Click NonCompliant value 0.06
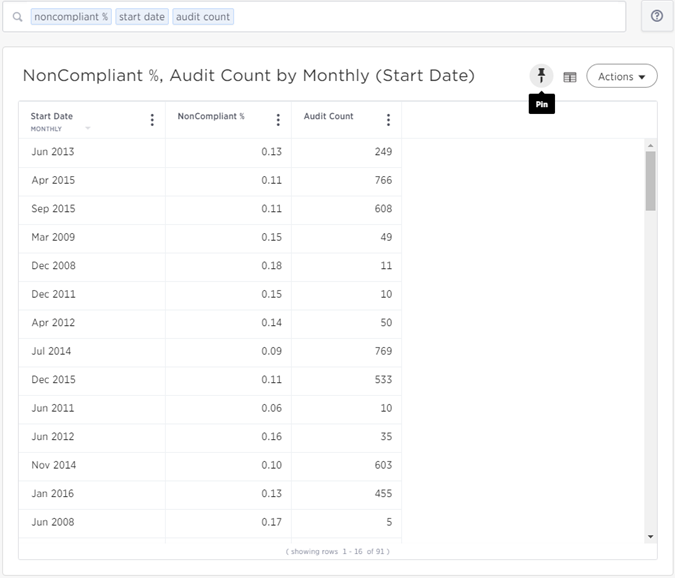 click(271, 408)
